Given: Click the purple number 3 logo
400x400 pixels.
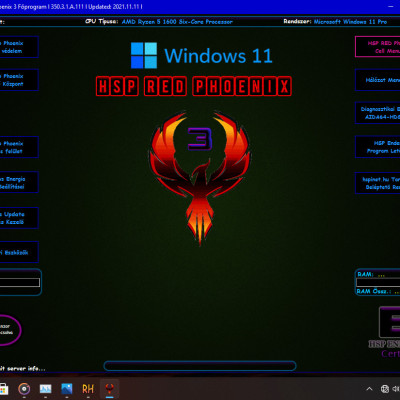Looking at the screenshot, I should (200, 139).
